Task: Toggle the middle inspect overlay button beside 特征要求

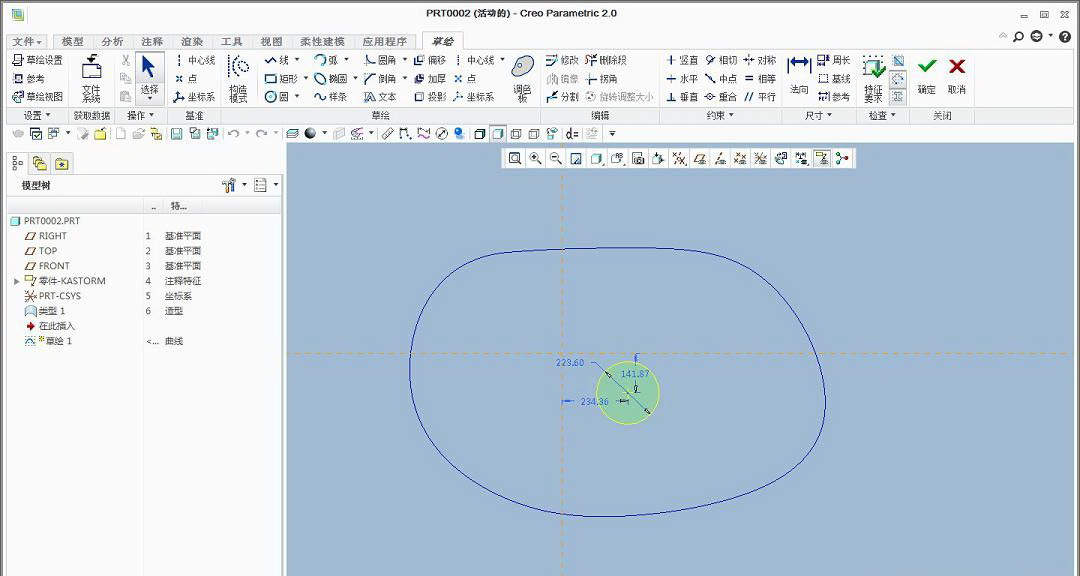Action: point(897,79)
